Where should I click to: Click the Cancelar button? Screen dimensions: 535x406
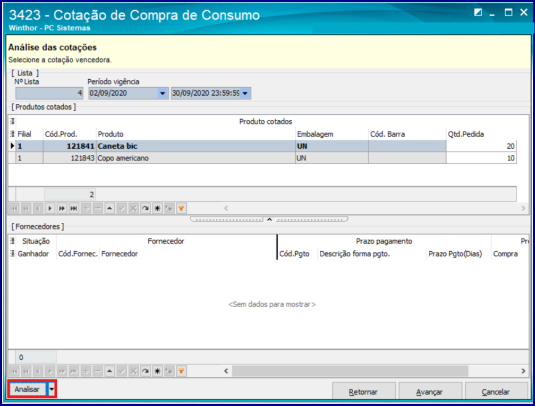click(495, 392)
